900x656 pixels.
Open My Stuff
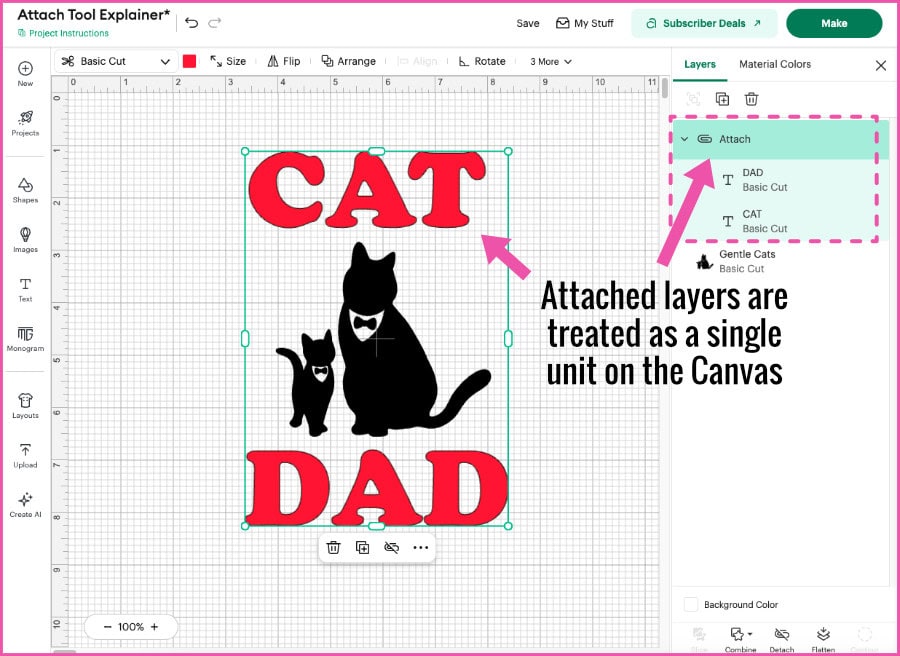click(x=585, y=24)
